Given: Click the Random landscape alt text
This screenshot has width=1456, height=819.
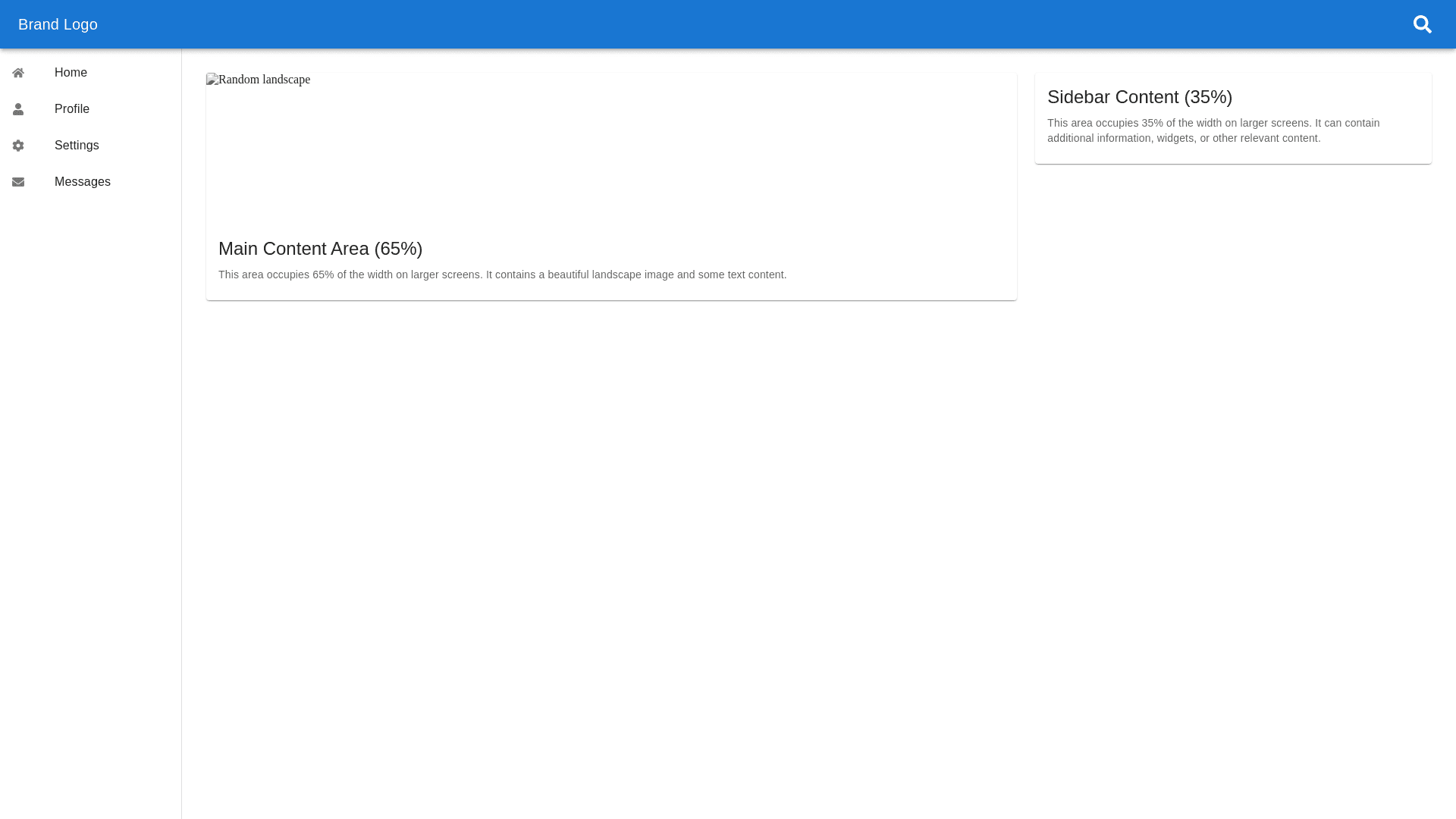Looking at the screenshot, I should pos(264,80).
